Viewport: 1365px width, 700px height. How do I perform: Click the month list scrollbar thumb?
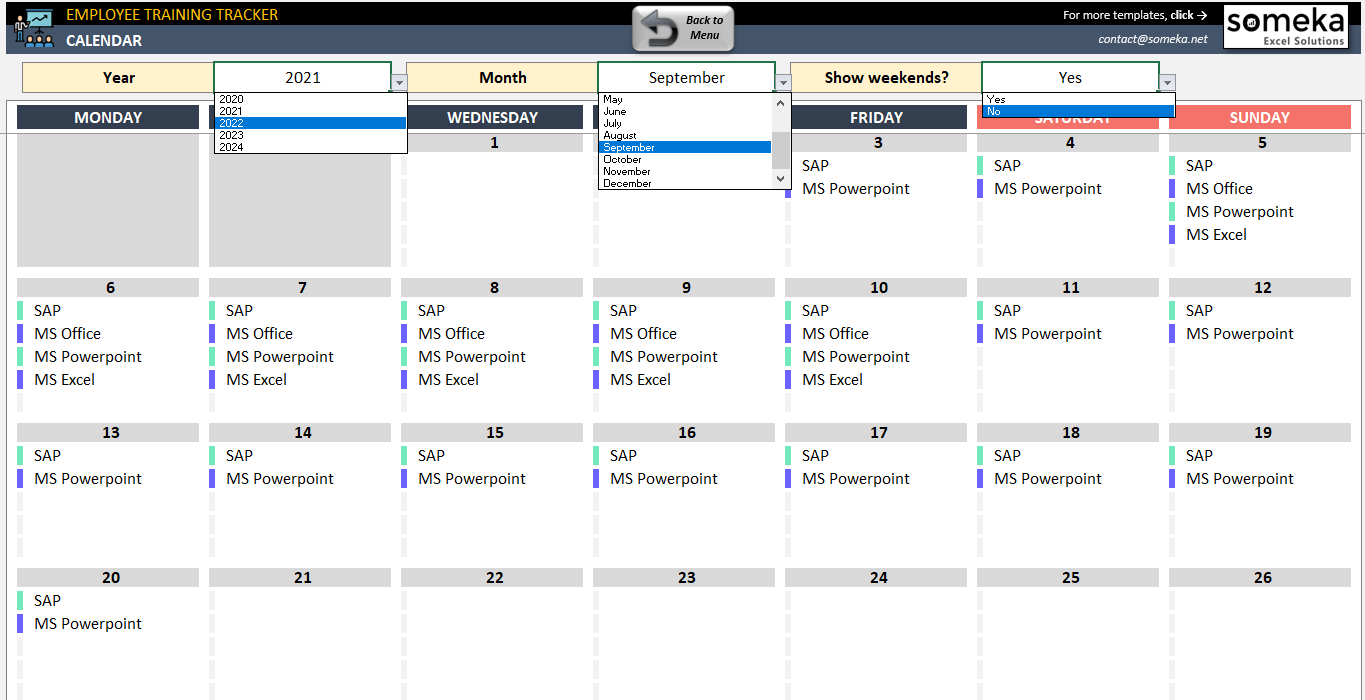[x=782, y=150]
